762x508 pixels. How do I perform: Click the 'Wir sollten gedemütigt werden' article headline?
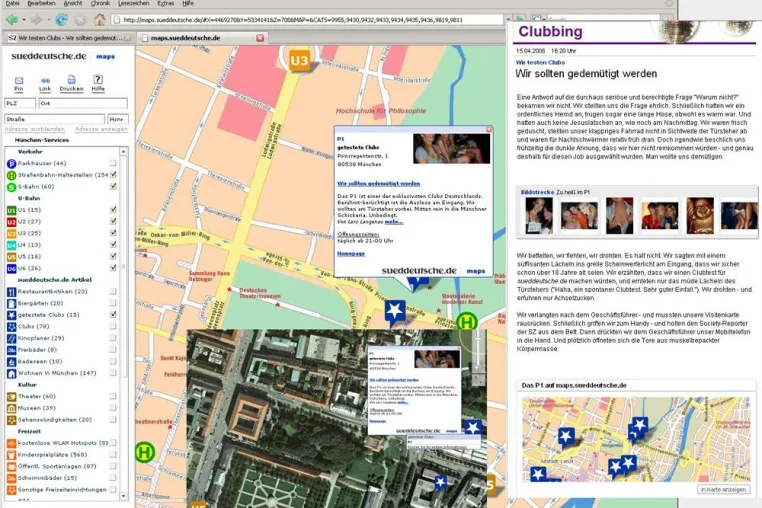click(x=586, y=74)
